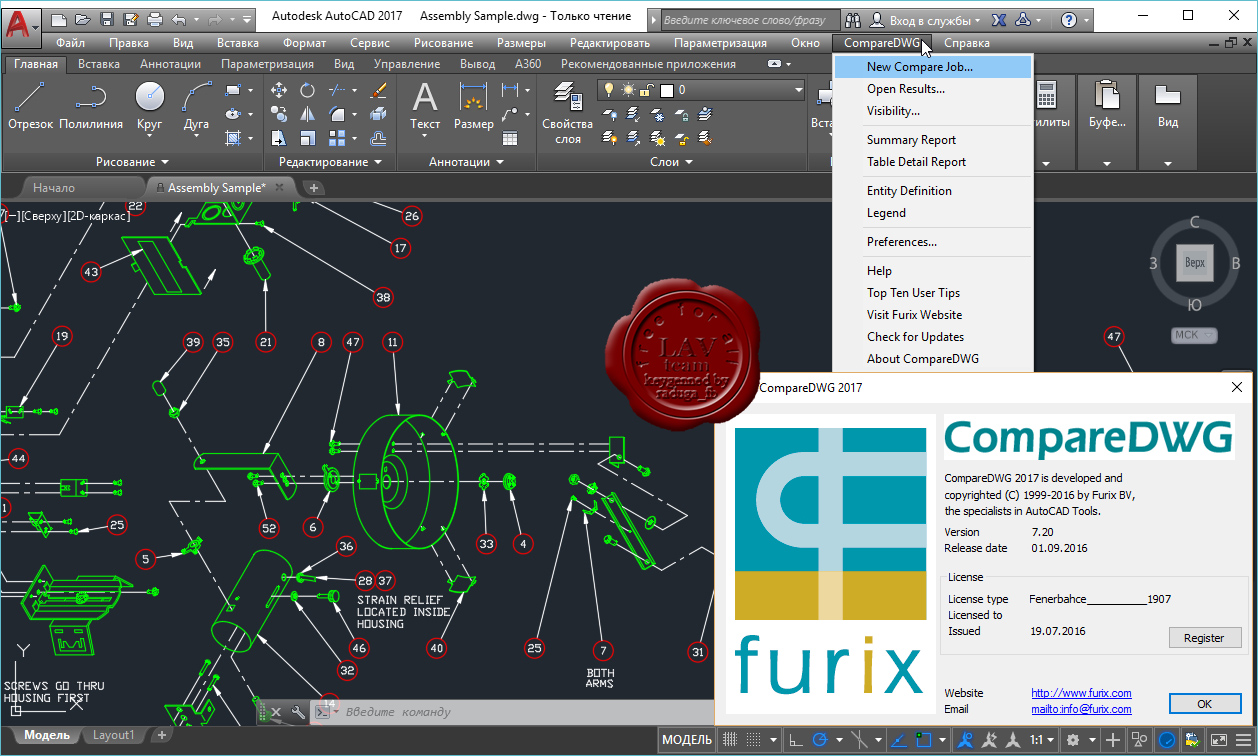The image size is (1258, 756).
Task: Click the customization hamburger icon in status bar
Action: pos(1245,740)
